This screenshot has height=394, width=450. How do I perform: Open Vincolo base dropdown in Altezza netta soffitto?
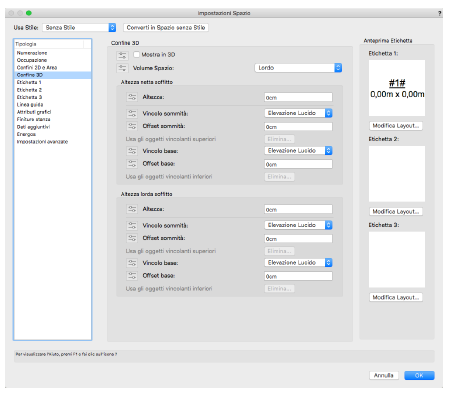pyautogui.click(x=298, y=151)
